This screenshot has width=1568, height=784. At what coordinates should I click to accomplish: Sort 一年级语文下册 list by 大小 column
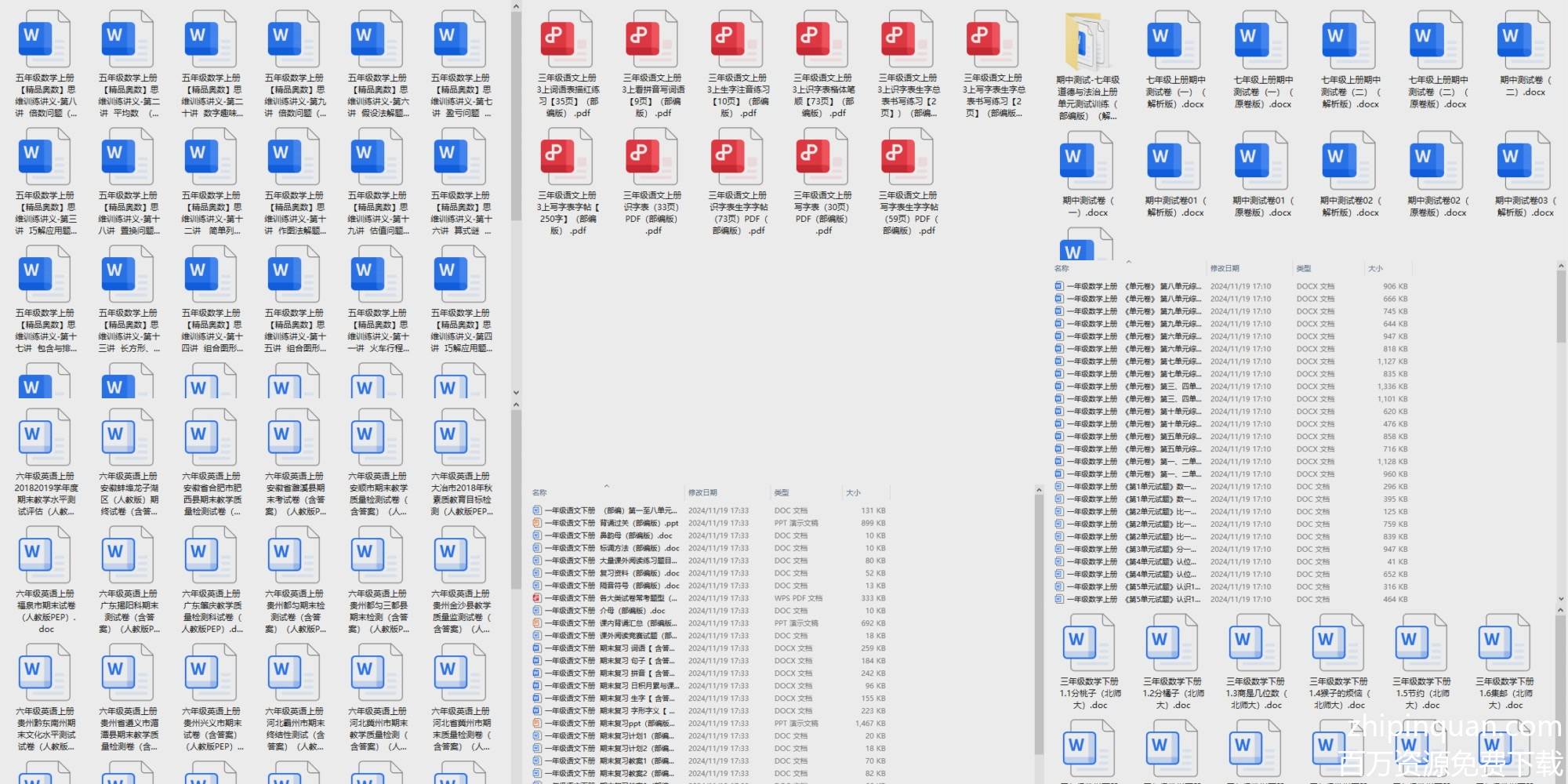(853, 492)
